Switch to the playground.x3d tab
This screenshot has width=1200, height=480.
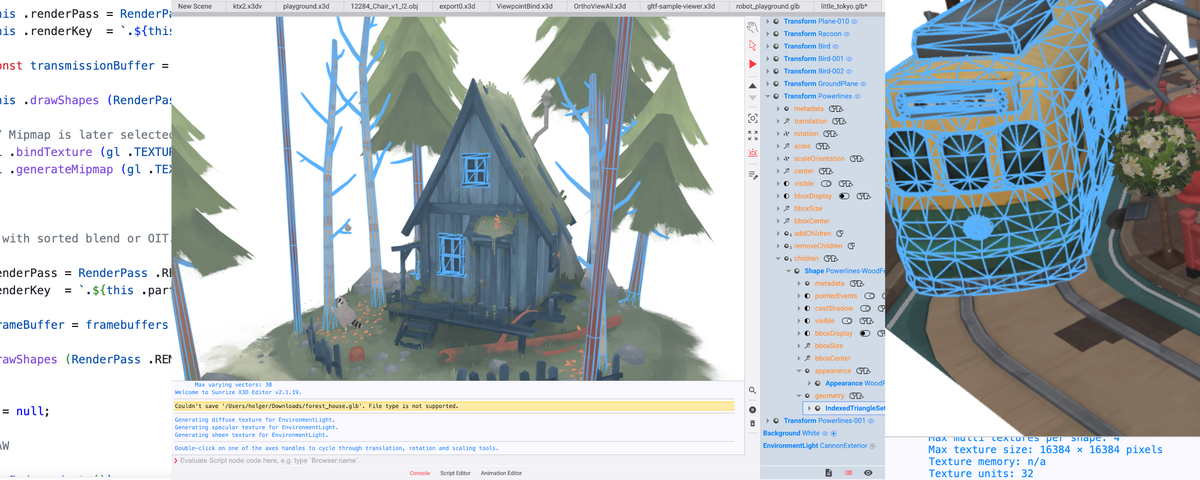(306, 6)
